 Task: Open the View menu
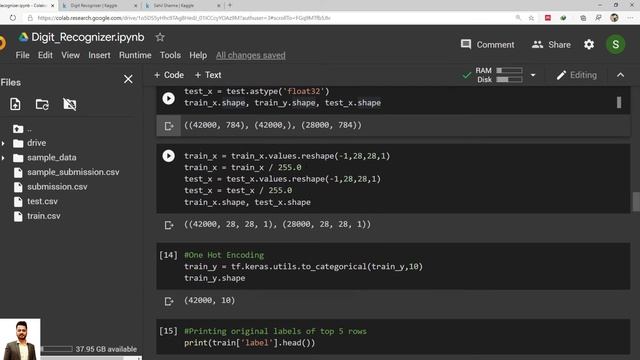(71, 55)
